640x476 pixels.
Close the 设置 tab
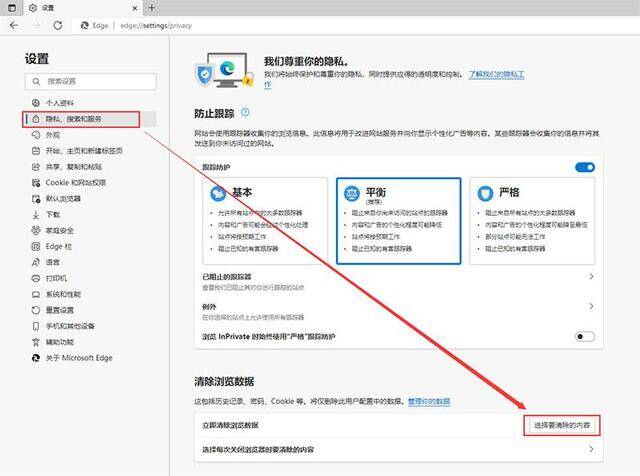135,8
